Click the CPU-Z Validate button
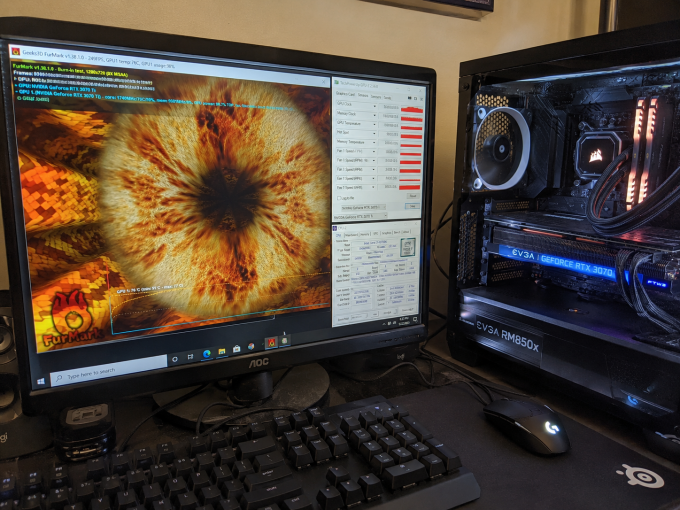This screenshot has width=680, height=510. coord(388,312)
